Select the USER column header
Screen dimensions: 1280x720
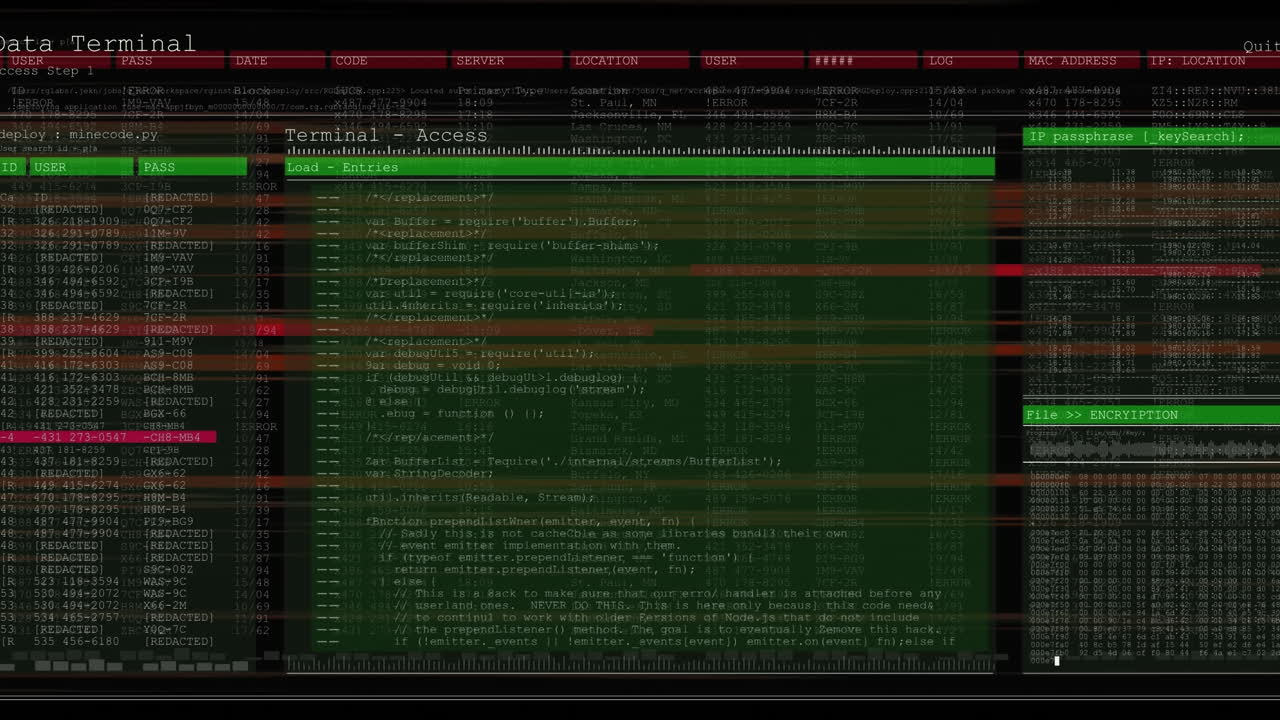[x=30, y=61]
